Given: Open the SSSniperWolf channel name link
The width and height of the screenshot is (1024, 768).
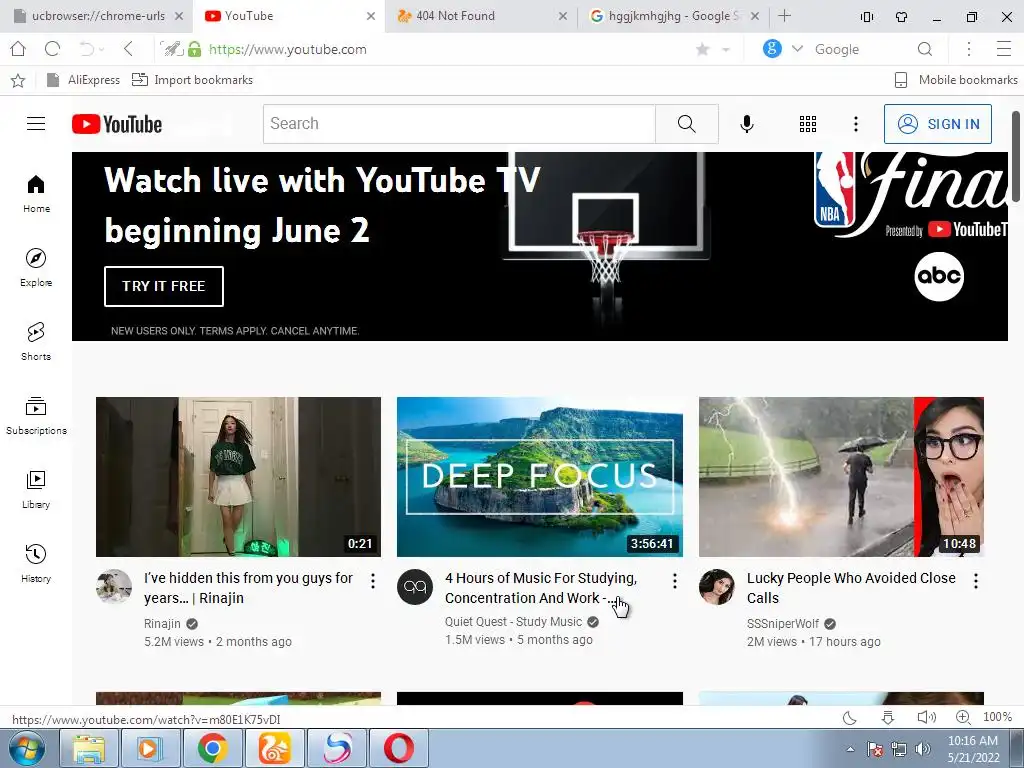Looking at the screenshot, I should (782, 624).
